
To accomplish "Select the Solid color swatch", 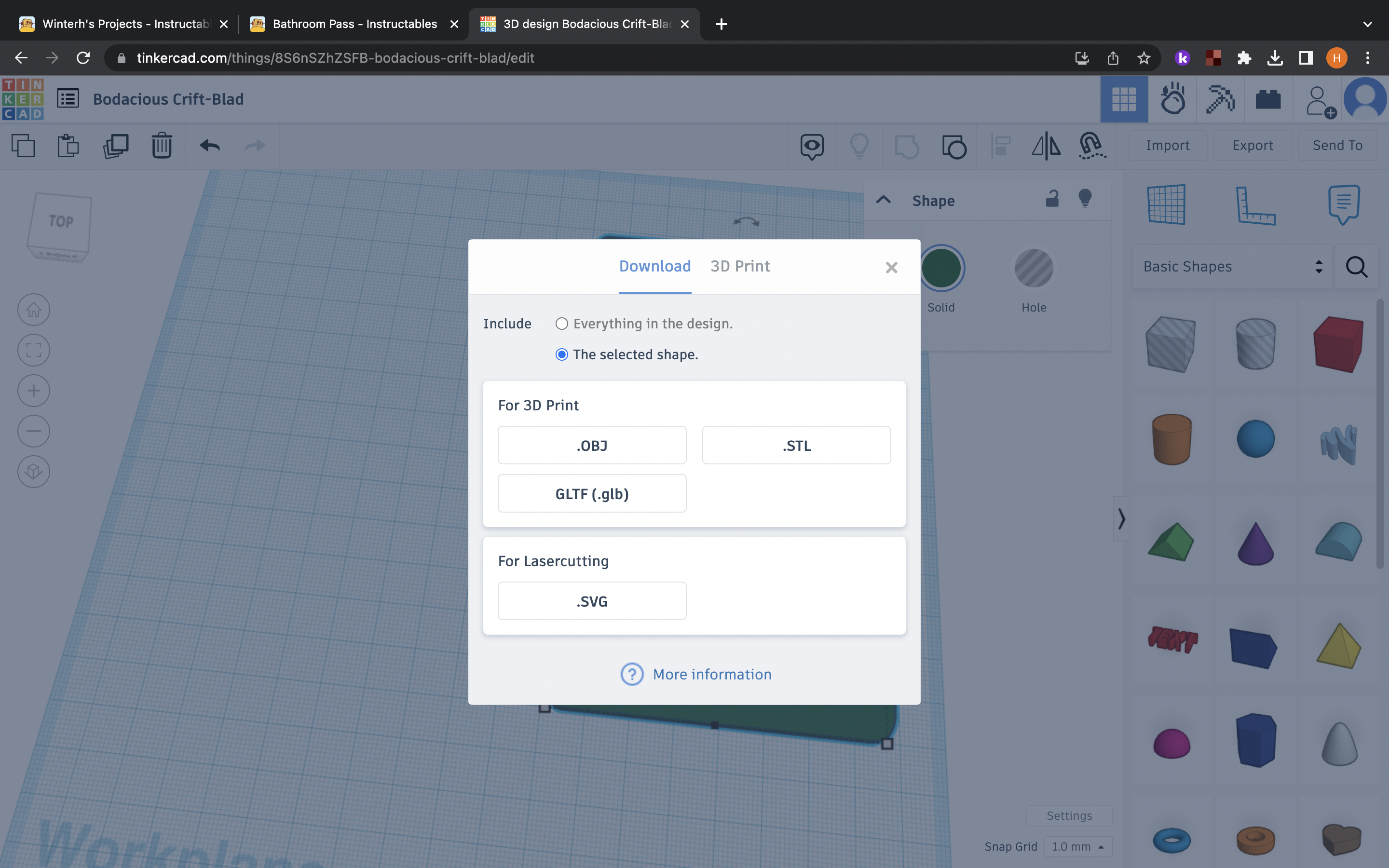I will point(941,268).
